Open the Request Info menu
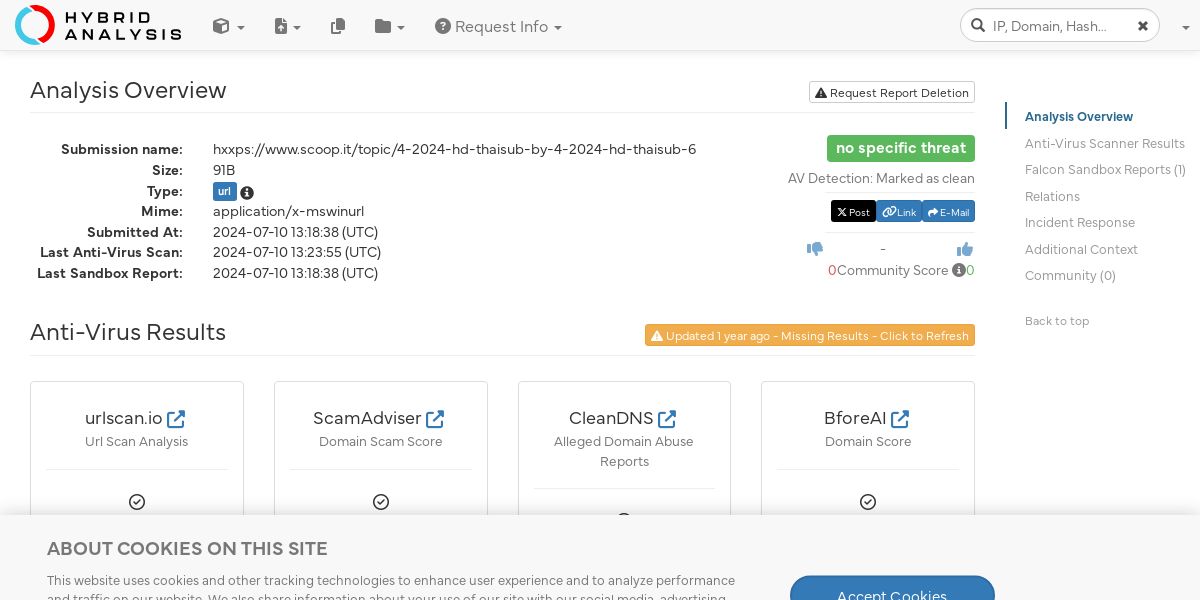The height and width of the screenshot is (600, 1200). pos(498,27)
